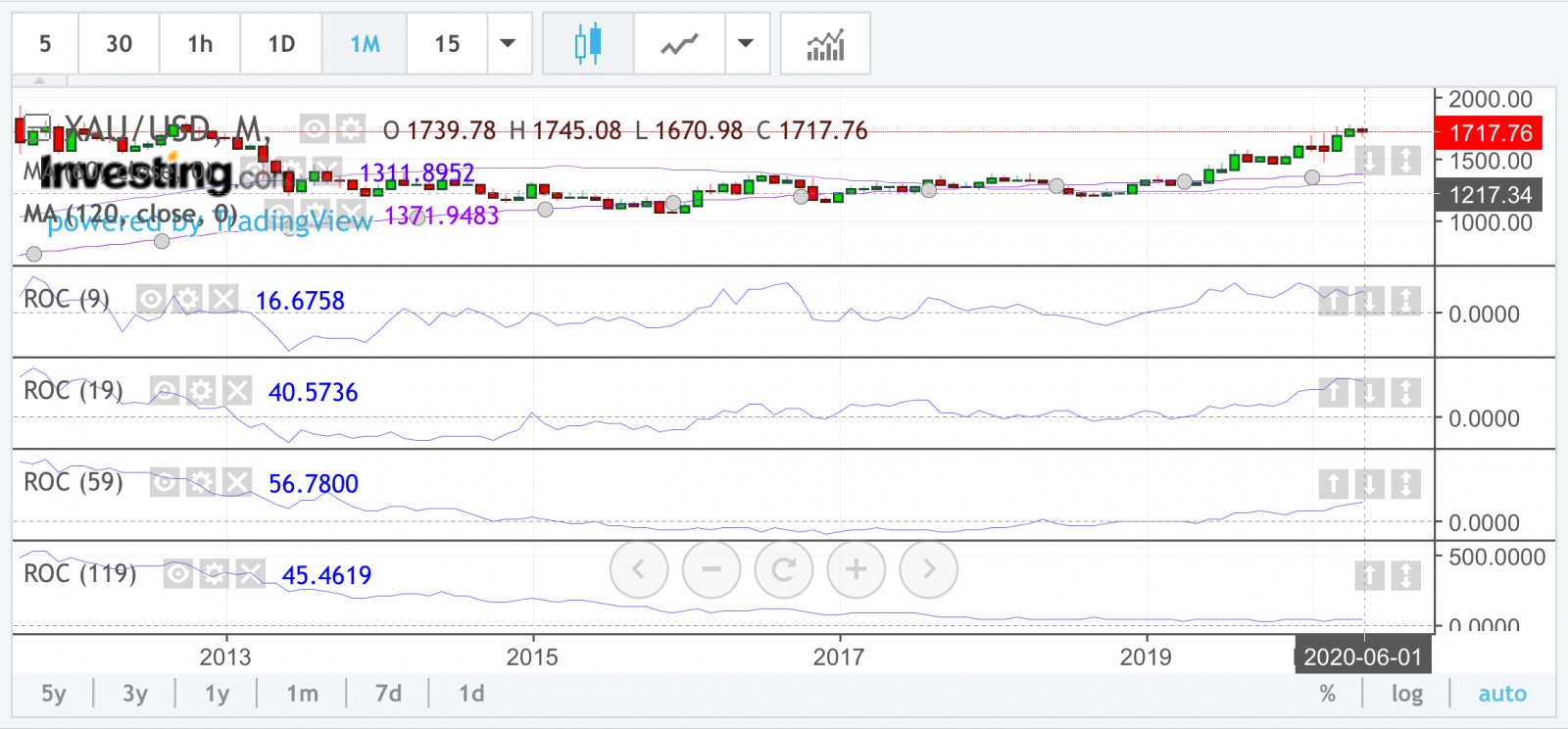
Task: Switch to the line chart style icon
Action: tap(679, 44)
